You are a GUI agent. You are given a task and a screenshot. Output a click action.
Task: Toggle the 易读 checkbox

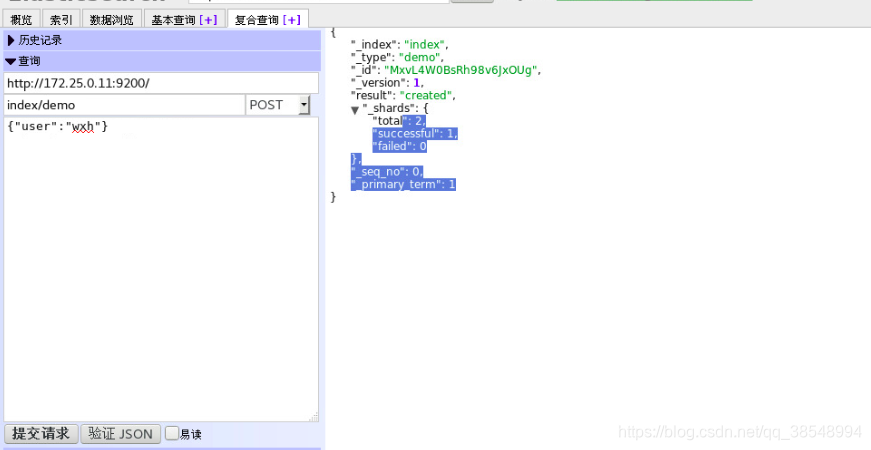point(172,433)
